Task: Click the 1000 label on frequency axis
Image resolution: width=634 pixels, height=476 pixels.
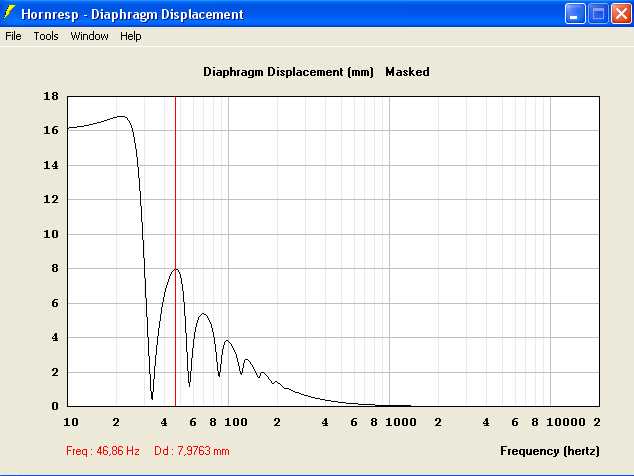Action: (399, 422)
